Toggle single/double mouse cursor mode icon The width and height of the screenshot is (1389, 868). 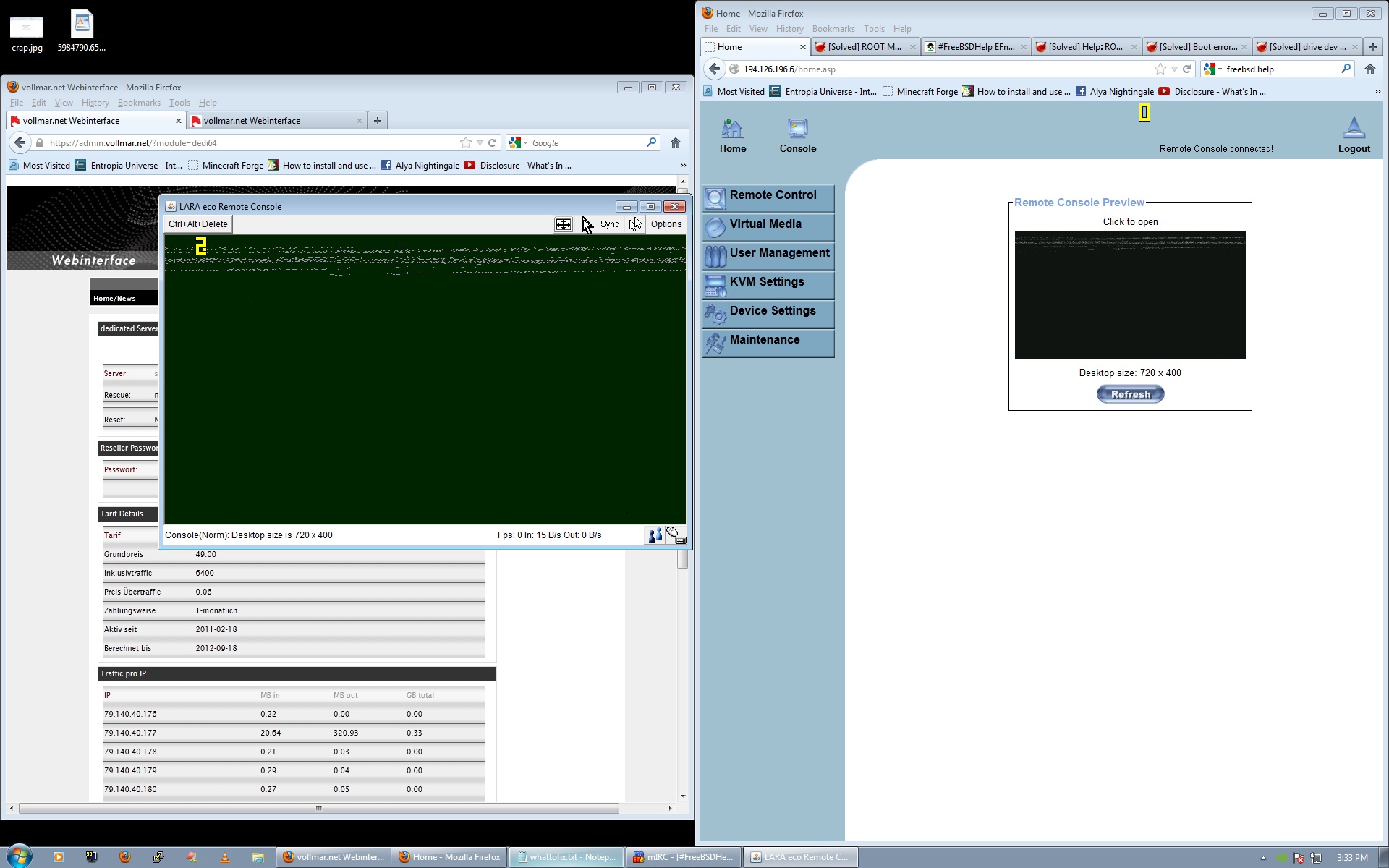click(x=634, y=224)
